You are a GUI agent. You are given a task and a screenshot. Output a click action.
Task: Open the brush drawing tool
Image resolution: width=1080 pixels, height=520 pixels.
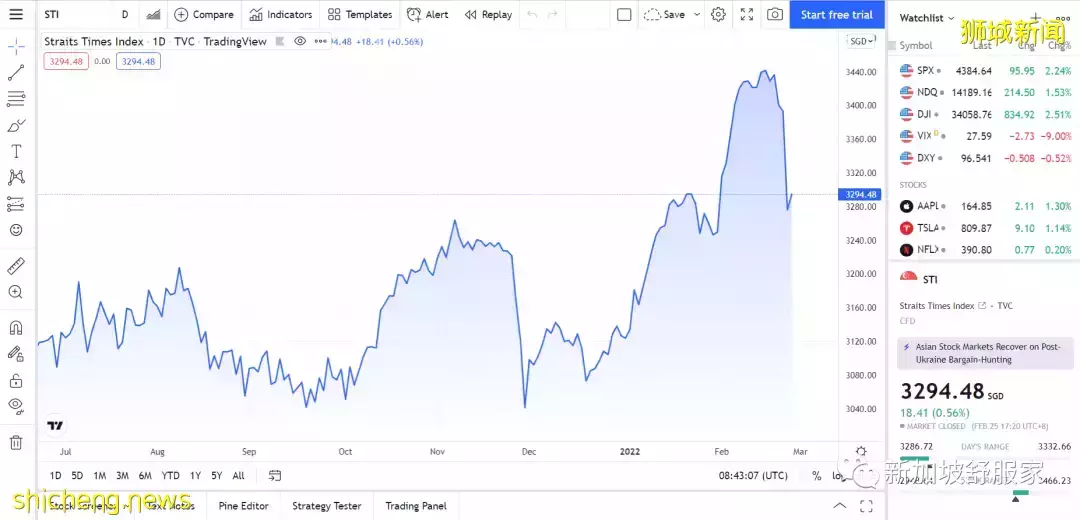(16, 125)
